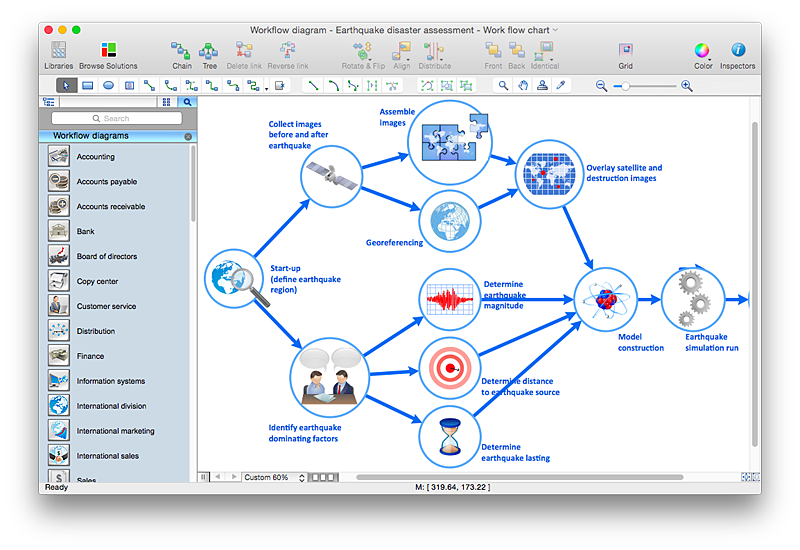The height and width of the screenshot is (550, 800).
Task: Select the arc connector tool
Action: (x=170, y=86)
